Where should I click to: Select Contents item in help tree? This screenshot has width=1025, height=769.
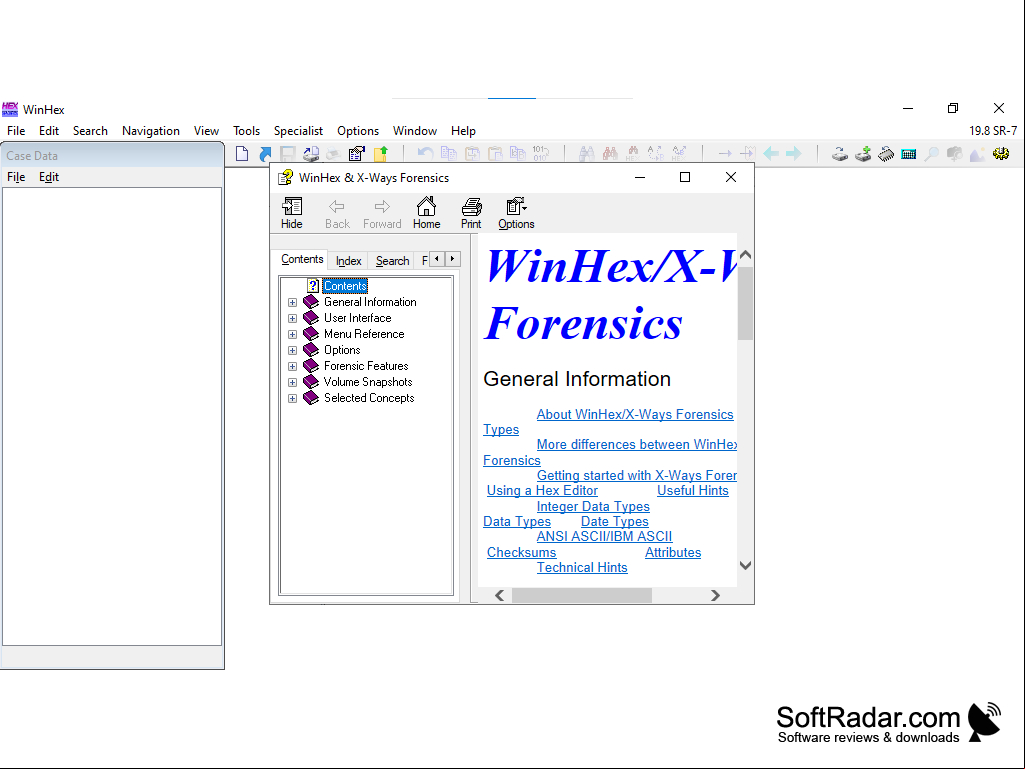point(345,286)
